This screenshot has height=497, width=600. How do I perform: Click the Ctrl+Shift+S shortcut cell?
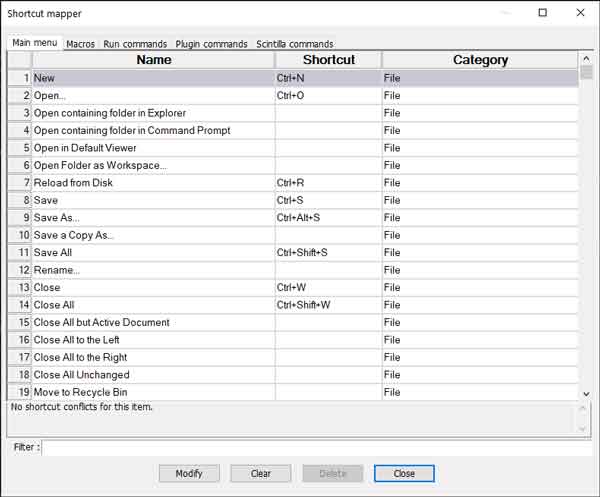point(328,253)
